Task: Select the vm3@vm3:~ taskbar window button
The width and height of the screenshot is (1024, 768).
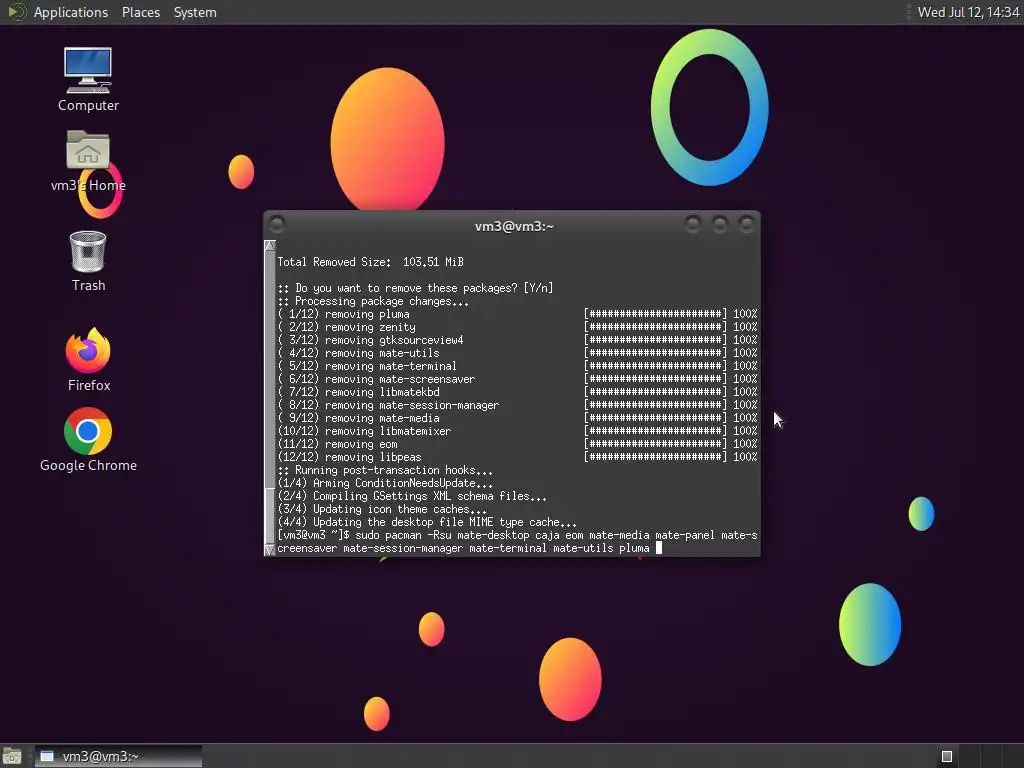Action: coord(118,756)
